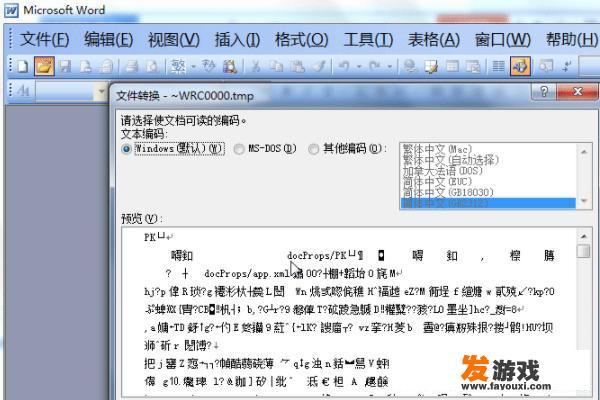The image size is (600, 400).
Task: Click the Format Painter brush icon
Action: [x=318, y=67]
